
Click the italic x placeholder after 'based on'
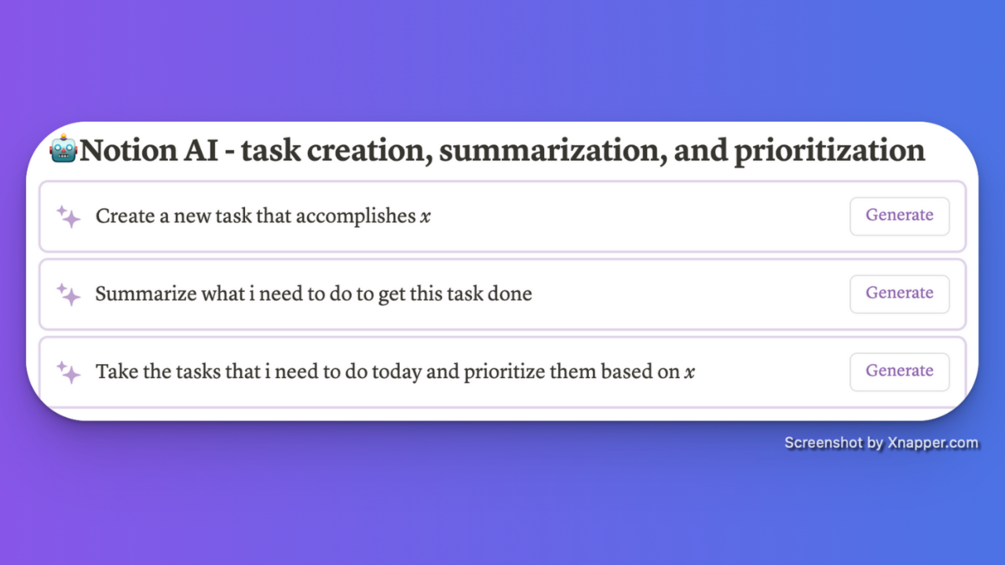(690, 373)
